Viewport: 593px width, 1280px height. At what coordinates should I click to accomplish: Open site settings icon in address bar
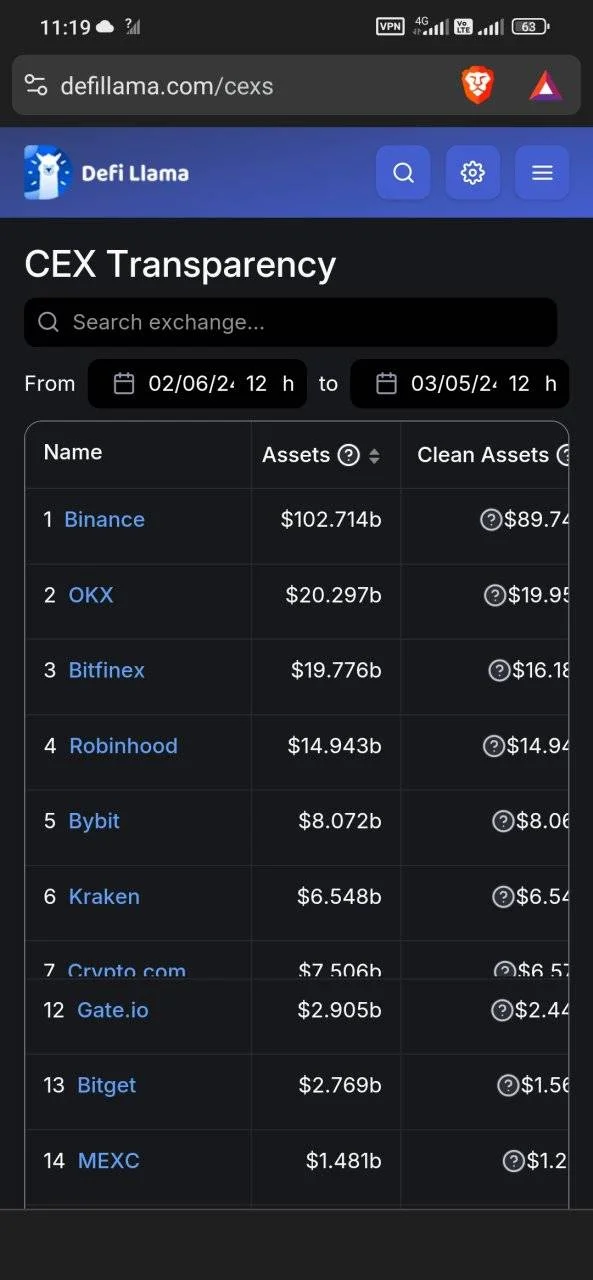pos(36,85)
